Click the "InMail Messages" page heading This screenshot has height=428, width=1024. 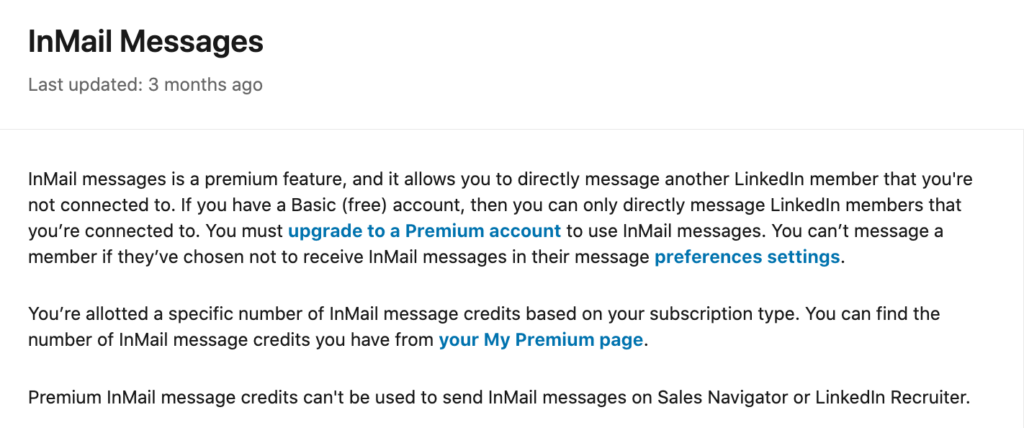tap(146, 42)
